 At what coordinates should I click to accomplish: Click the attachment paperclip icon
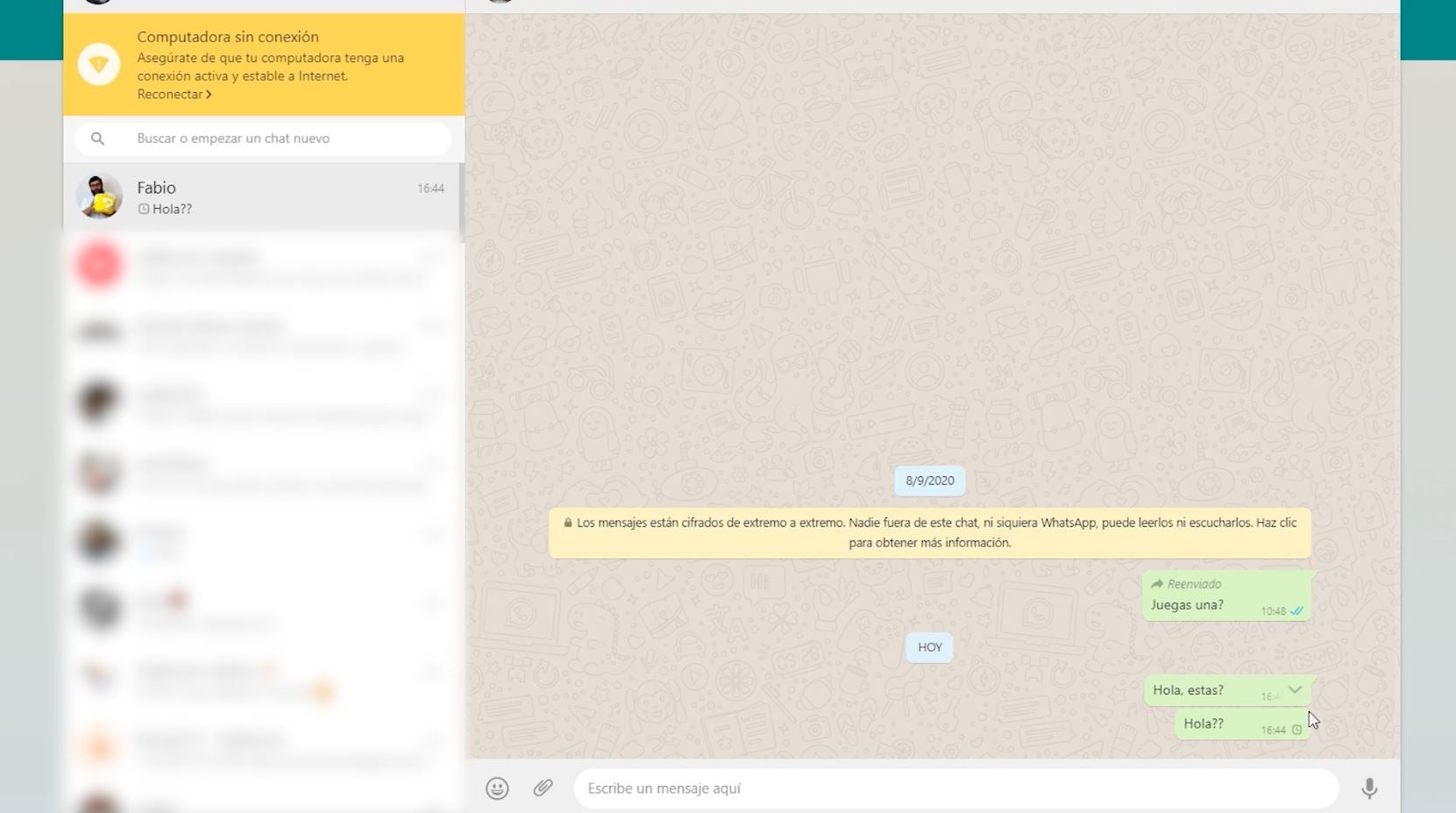pos(543,788)
